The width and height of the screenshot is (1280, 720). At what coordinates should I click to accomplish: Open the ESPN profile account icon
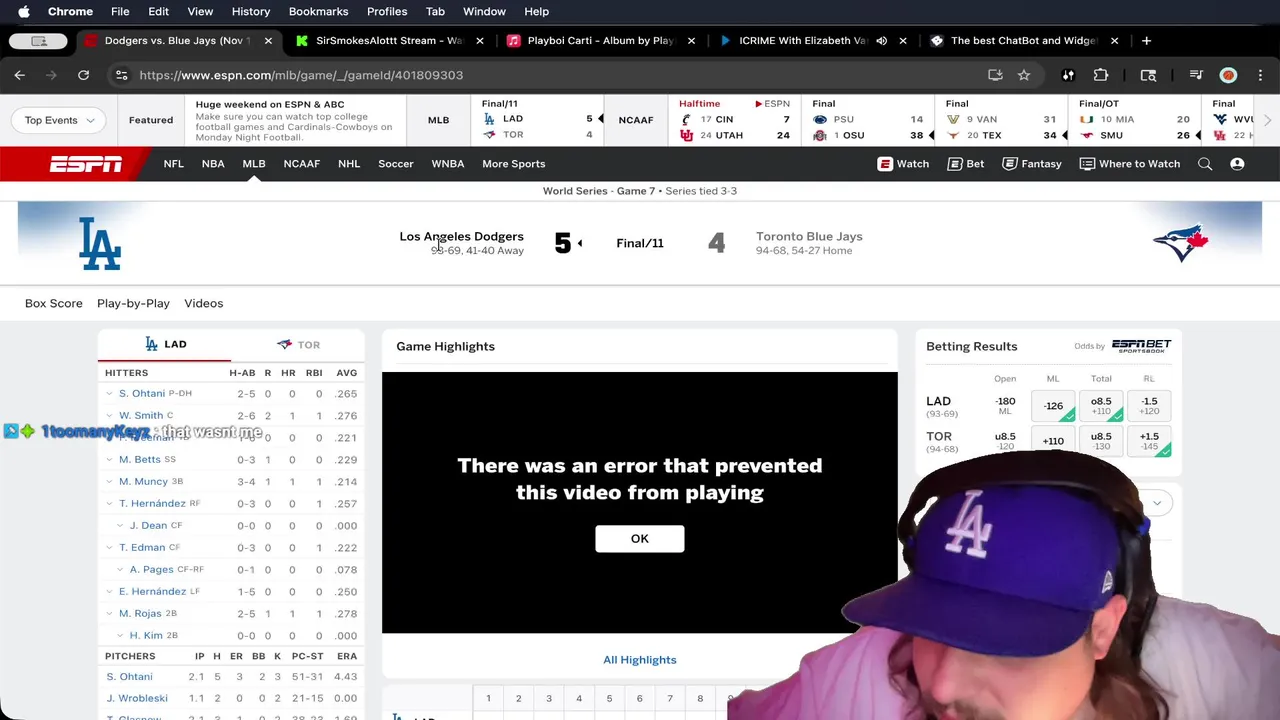click(1237, 164)
